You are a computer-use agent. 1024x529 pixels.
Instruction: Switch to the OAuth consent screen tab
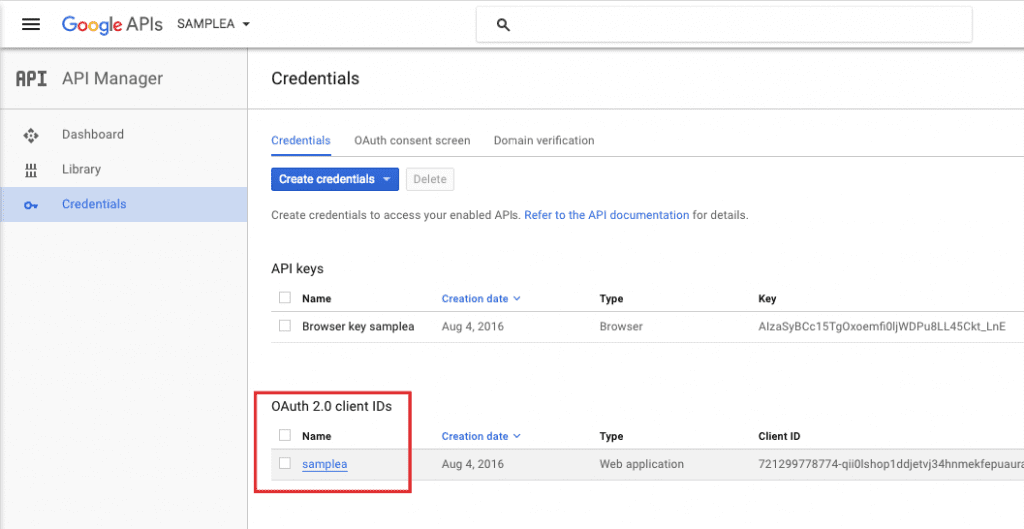point(412,140)
